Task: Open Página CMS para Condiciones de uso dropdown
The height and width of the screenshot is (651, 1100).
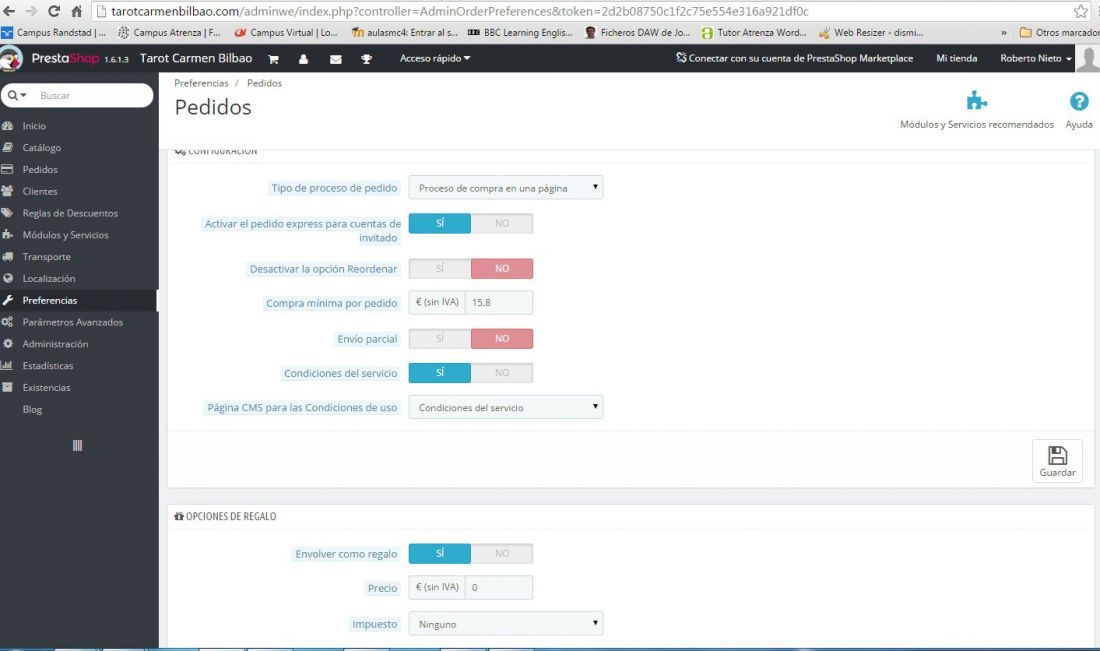Action: click(506, 408)
